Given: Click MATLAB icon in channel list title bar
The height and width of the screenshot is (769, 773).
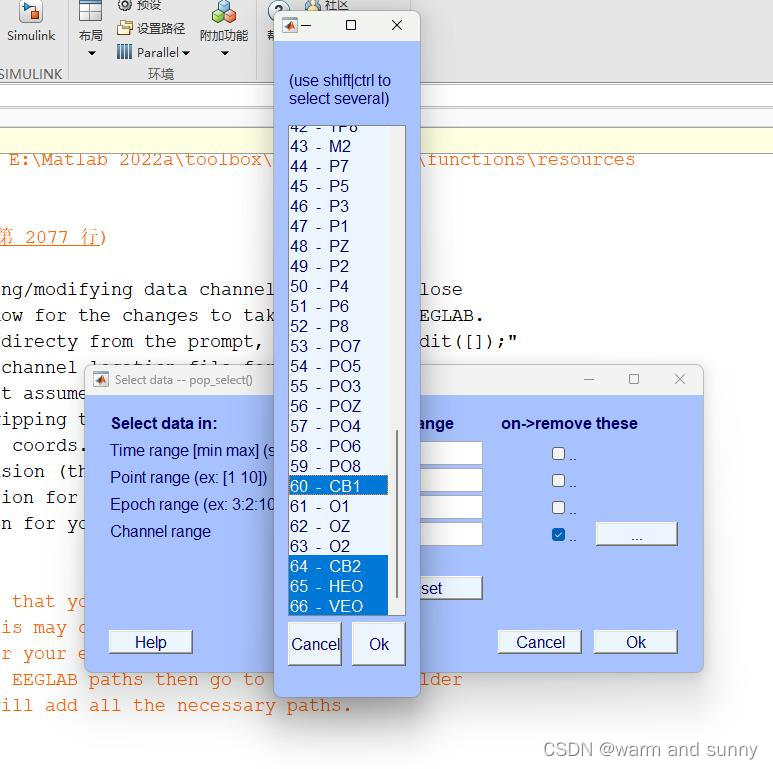Looking at the screenshot, I should point(290,25).
